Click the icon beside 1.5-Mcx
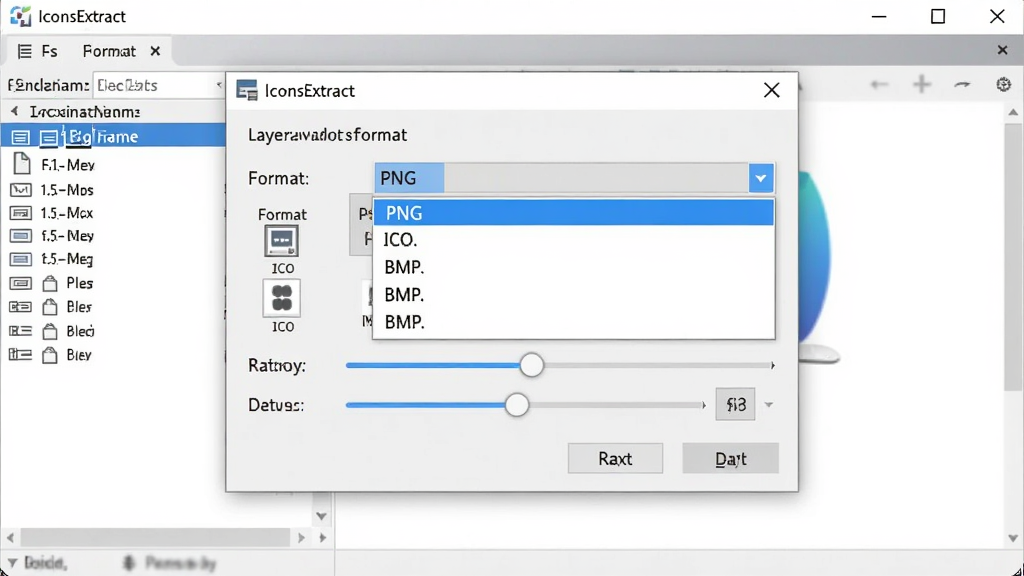Viewport: 1024px width, 576px height. tap(20, 213)
